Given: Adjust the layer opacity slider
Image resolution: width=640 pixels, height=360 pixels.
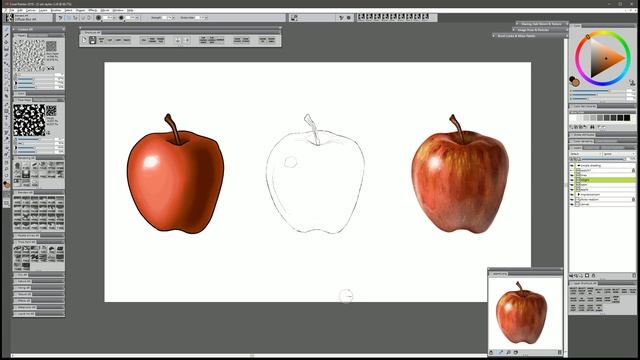Looking at the screenshot, I should point(603,159).
